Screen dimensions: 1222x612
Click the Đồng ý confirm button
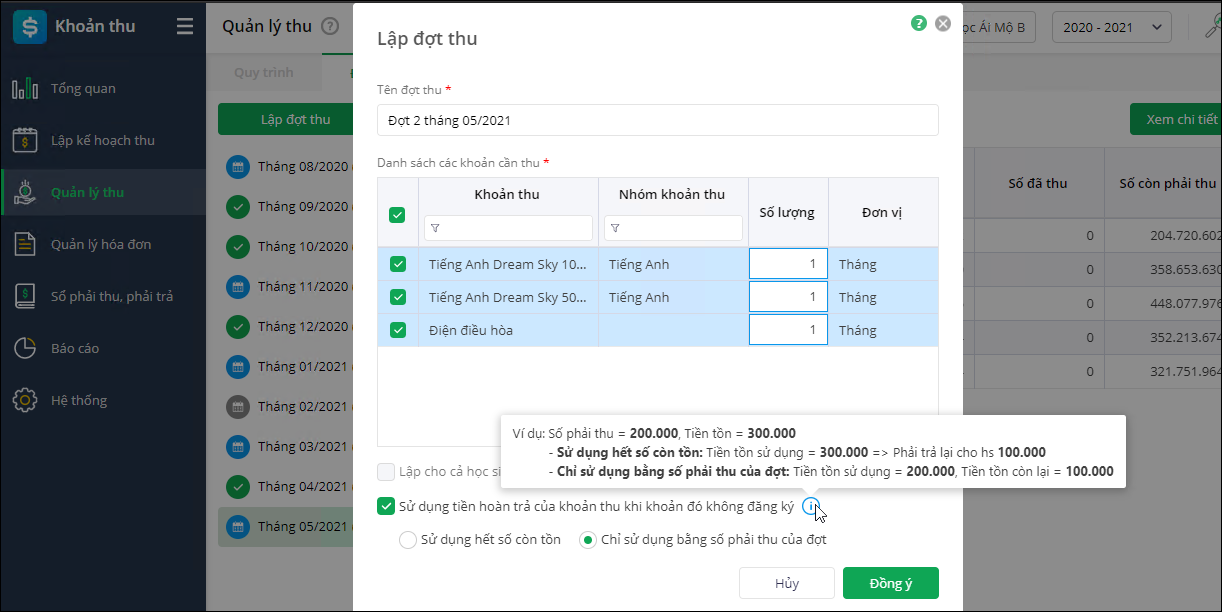[x=890, y=583]
